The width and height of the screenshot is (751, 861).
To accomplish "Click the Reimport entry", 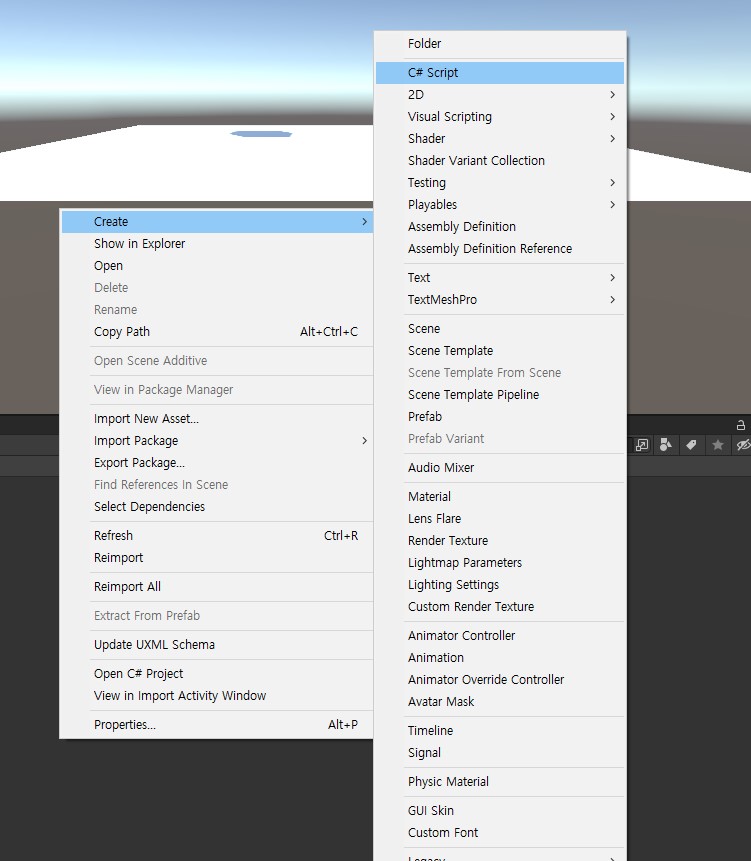I will 217,558.
